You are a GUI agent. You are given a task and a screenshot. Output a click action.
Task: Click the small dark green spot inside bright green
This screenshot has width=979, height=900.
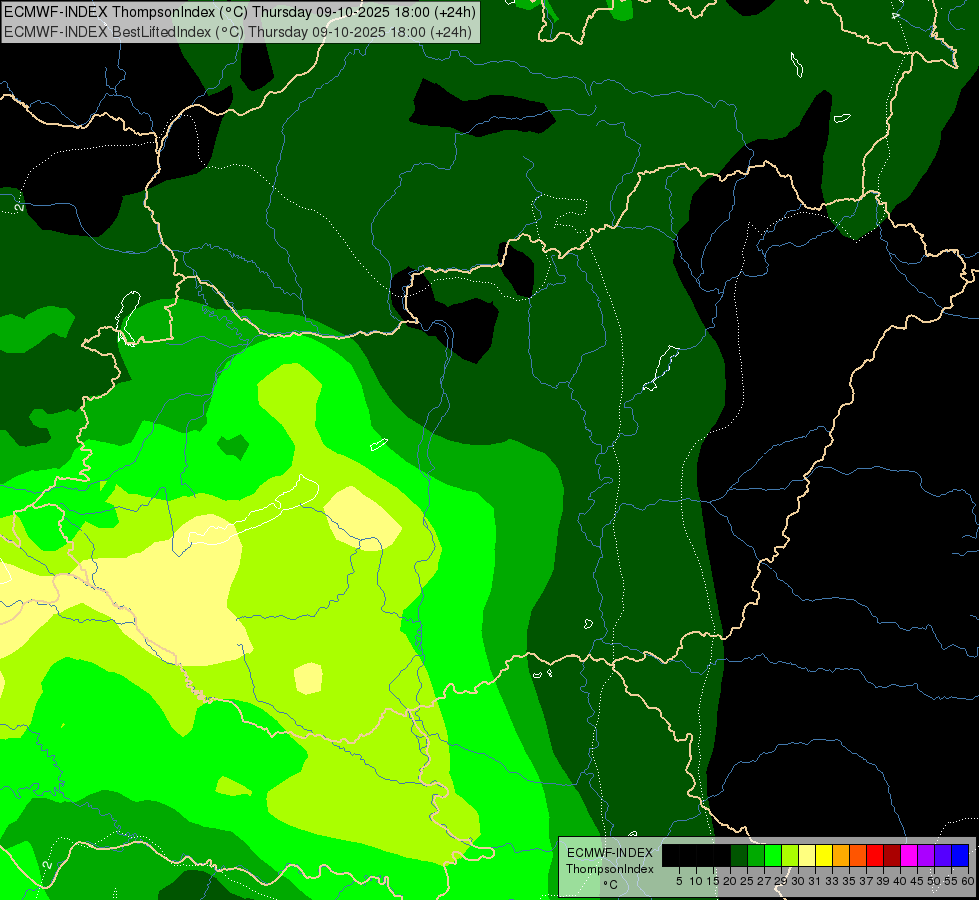(x=233, y=446)
